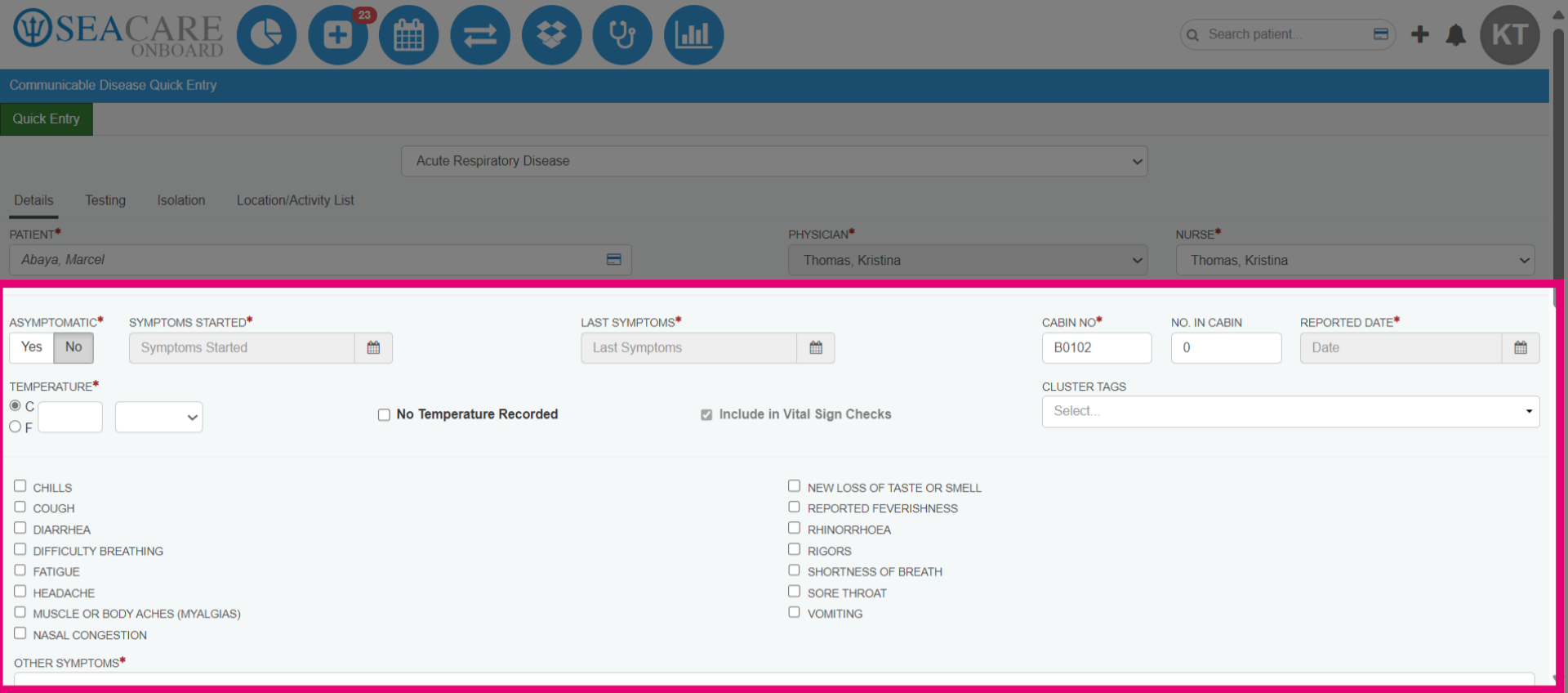The height and width of the screenshot is (693, 1568).
Task: Open the pie chart dashboard icon
Action: click(266, 35)
